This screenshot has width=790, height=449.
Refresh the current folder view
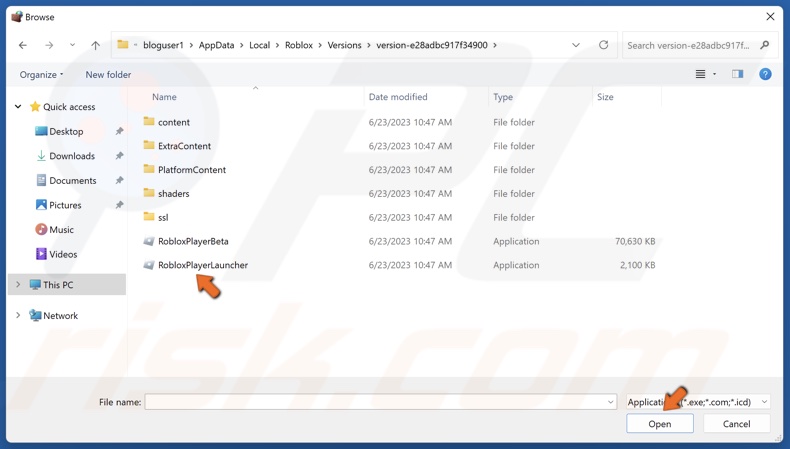tap(603, 45)
